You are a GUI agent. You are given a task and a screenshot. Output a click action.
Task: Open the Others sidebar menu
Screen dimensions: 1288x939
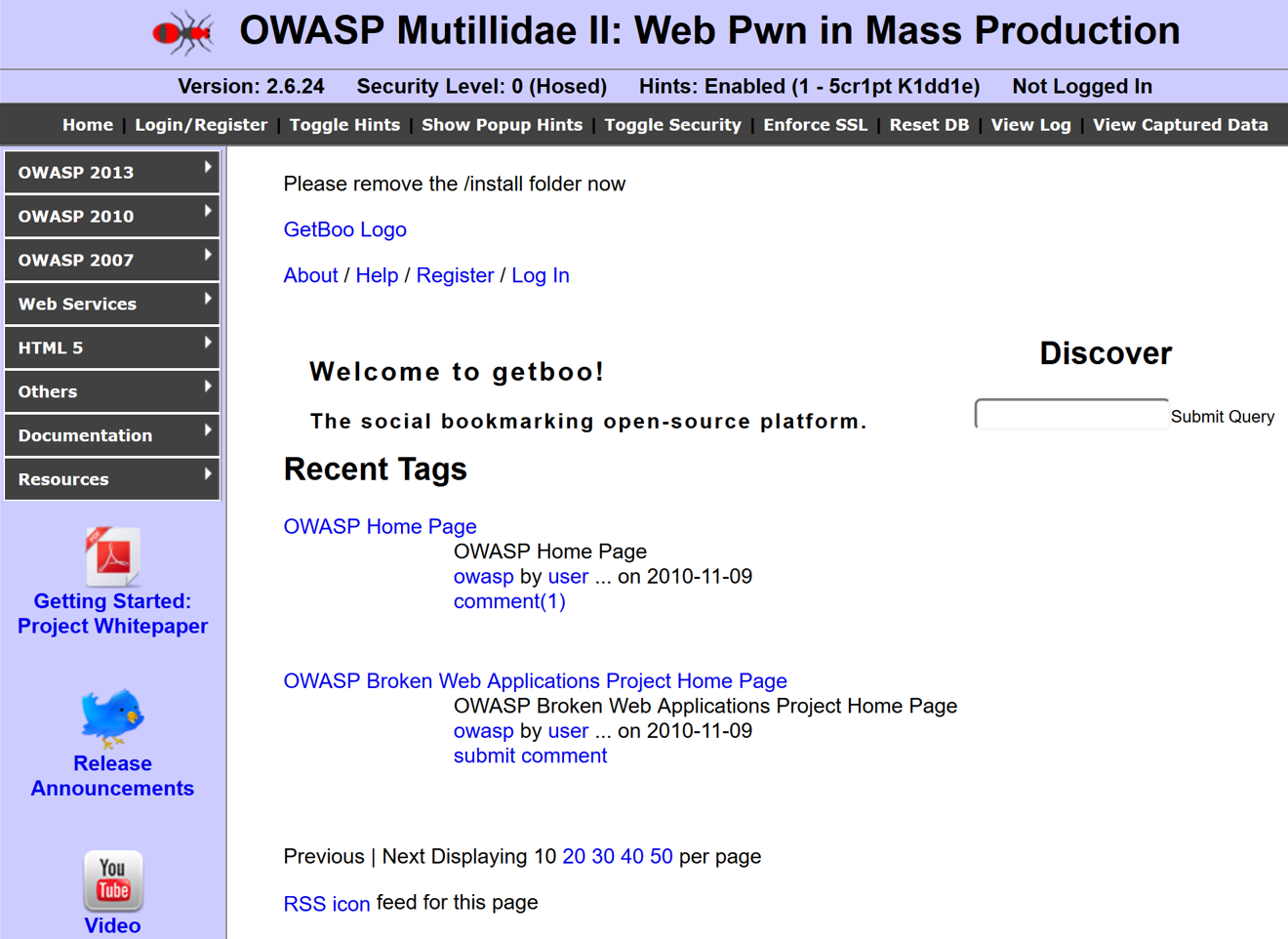point(112,391)
